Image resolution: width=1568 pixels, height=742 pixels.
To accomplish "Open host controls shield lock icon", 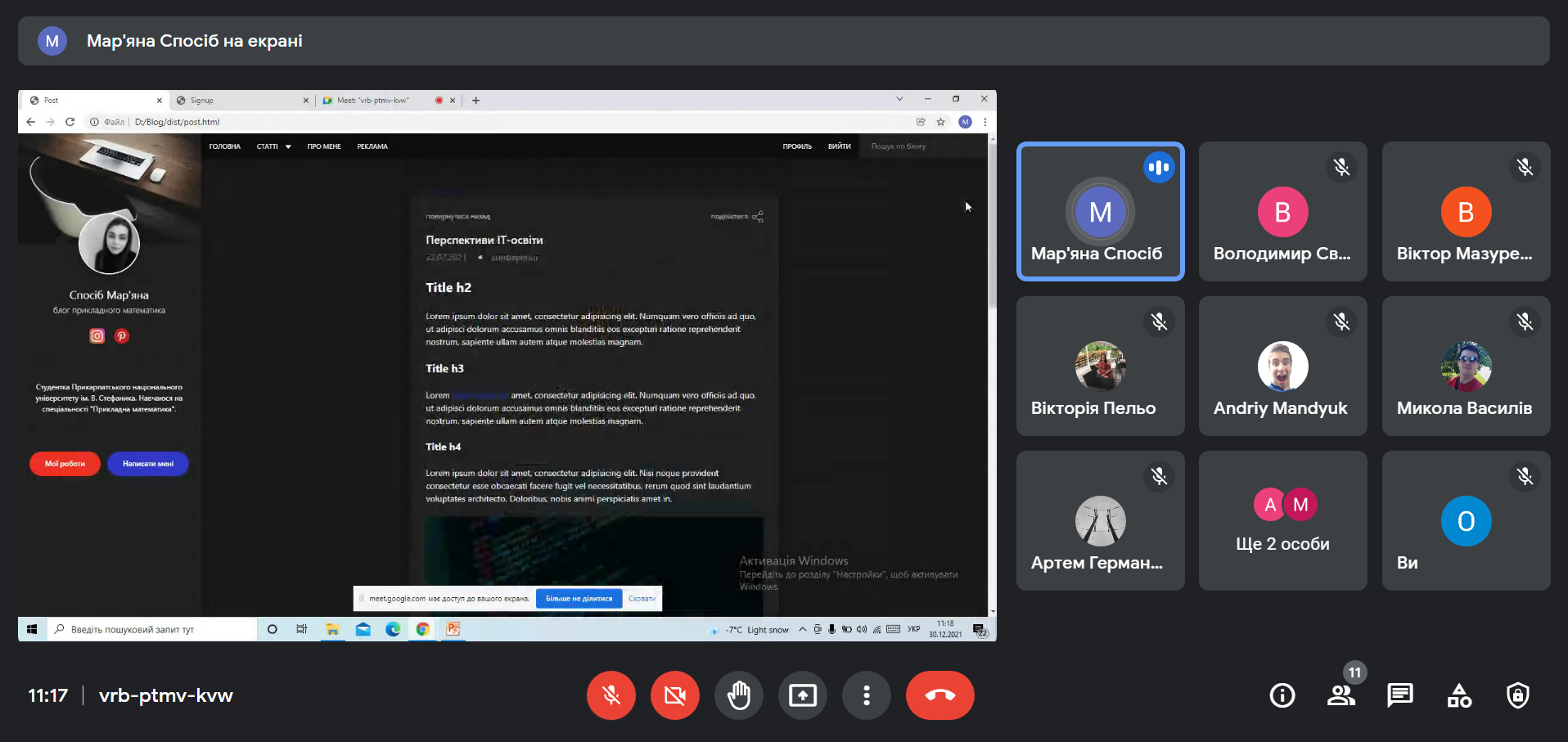I will click(x=1518, y=695).
